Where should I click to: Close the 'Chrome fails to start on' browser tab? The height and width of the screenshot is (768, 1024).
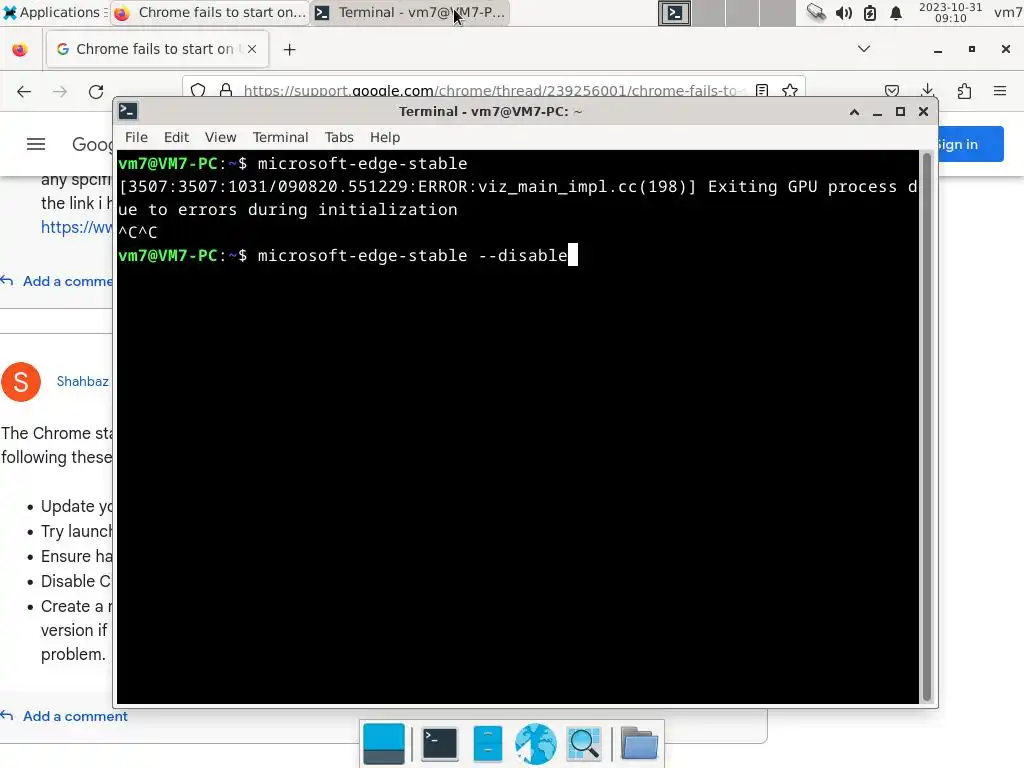[x=252, y=49]
